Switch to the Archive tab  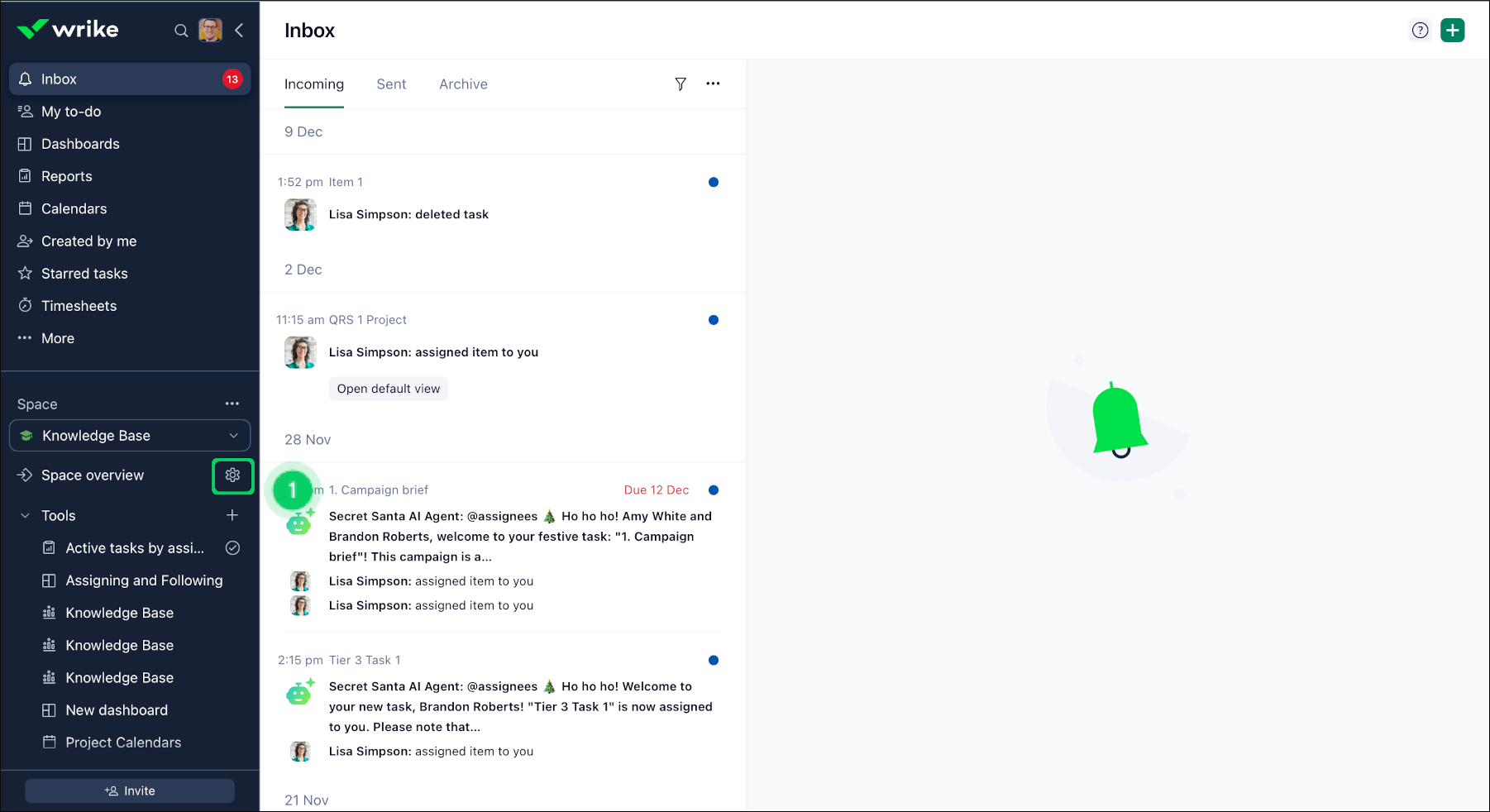click(x=463, y=84)
